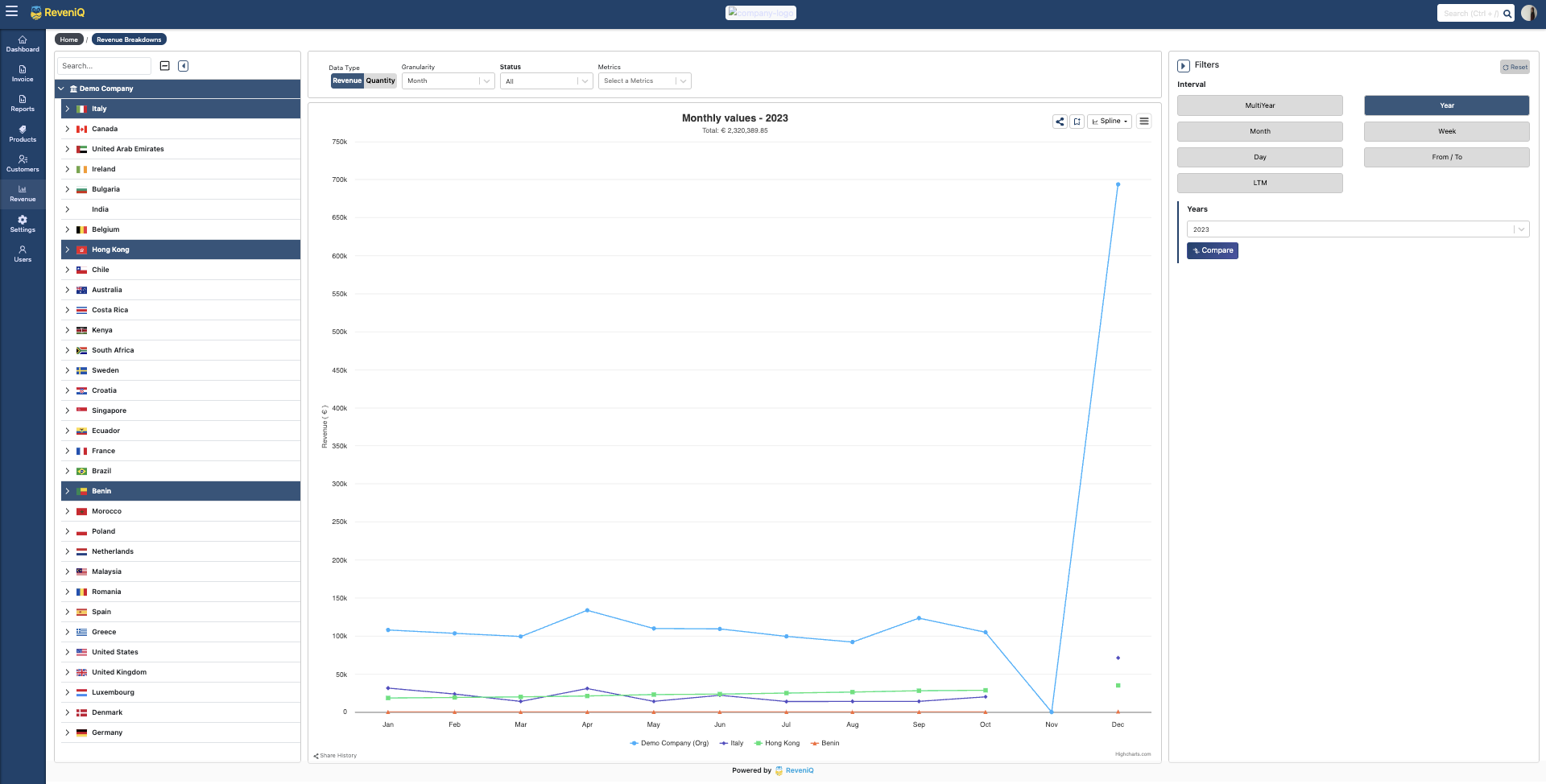Click the December Demo Company data point
This screenshot has width=1546, height=784.
click(x=1118, y=184)
